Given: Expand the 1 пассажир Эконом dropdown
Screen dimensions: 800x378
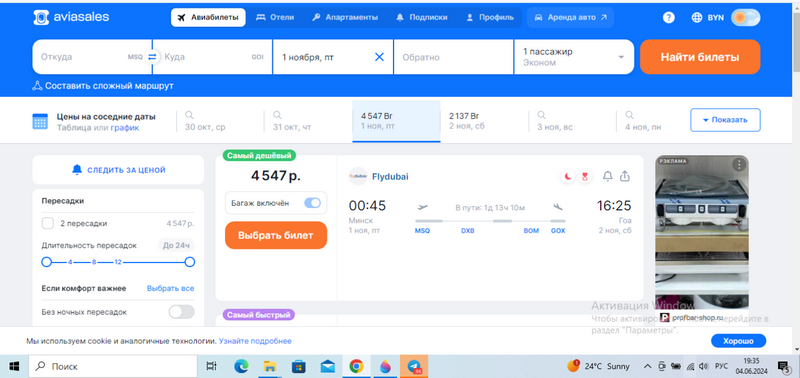Looking at the screenshot, I should pyautogui.click(x=573, y=57).
